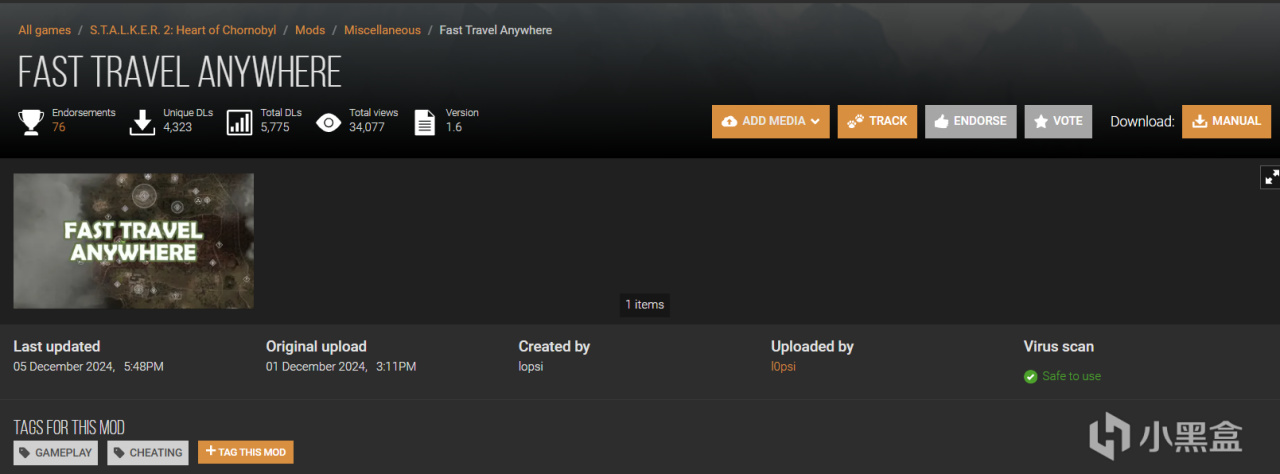Click the download icon on MANUAL button
The height and width of the screenshot is (474, 1280).
1199,121
